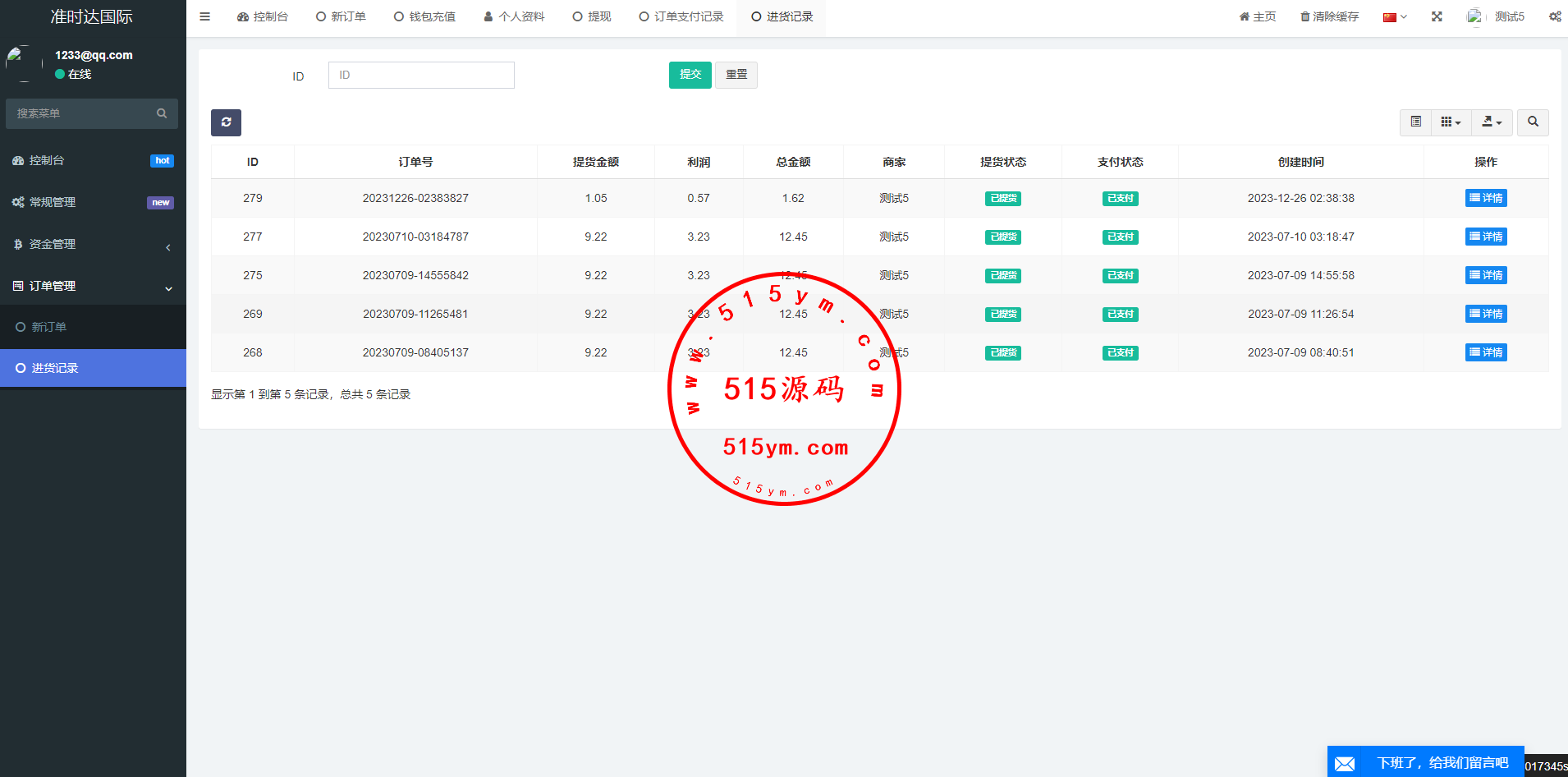Viewport: 1568px width, 777px height.
Task: Switch to the 钱包充值 tab
Action: 424,16
